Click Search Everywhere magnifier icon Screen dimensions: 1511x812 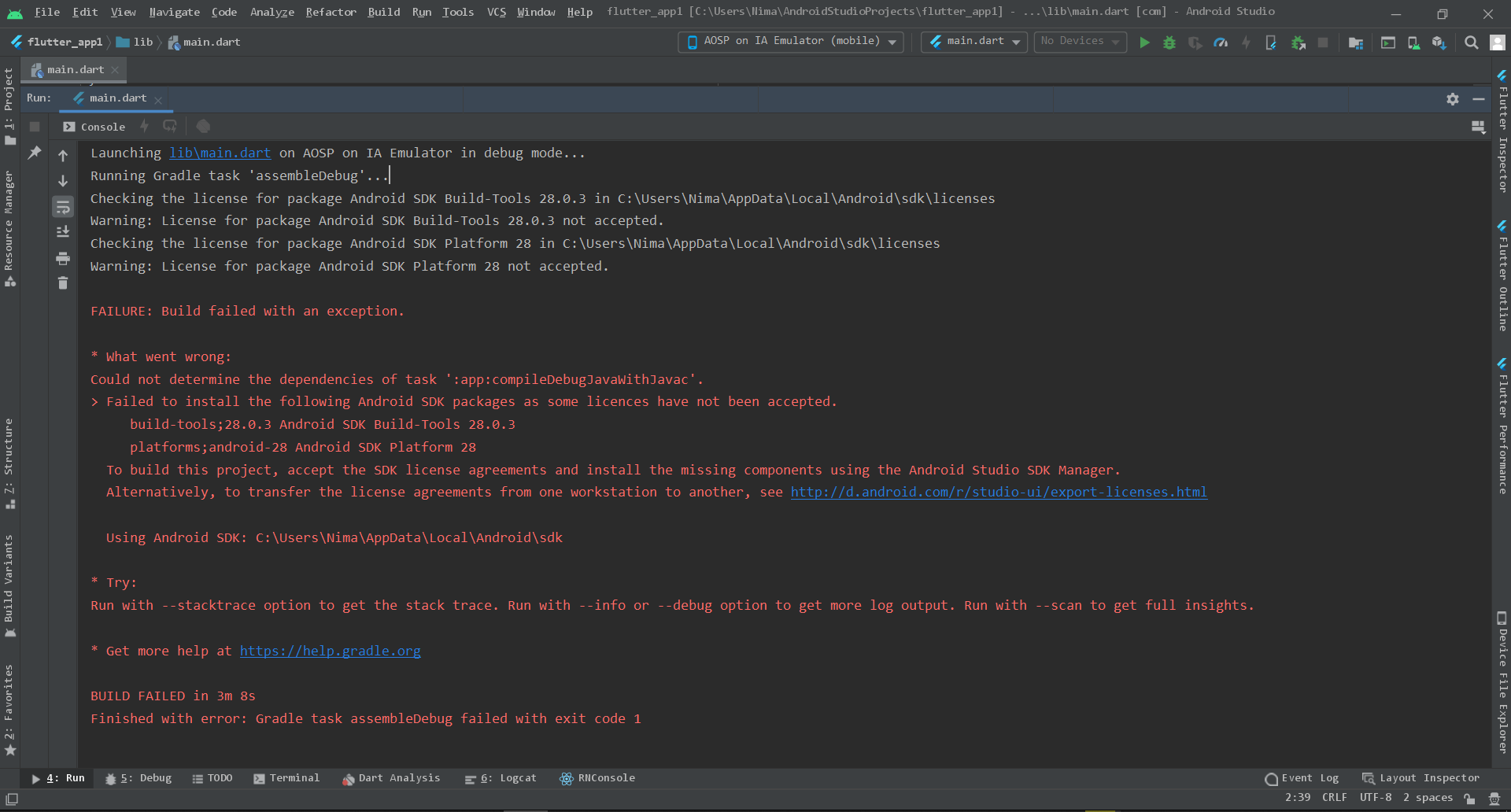(1471, 42)
